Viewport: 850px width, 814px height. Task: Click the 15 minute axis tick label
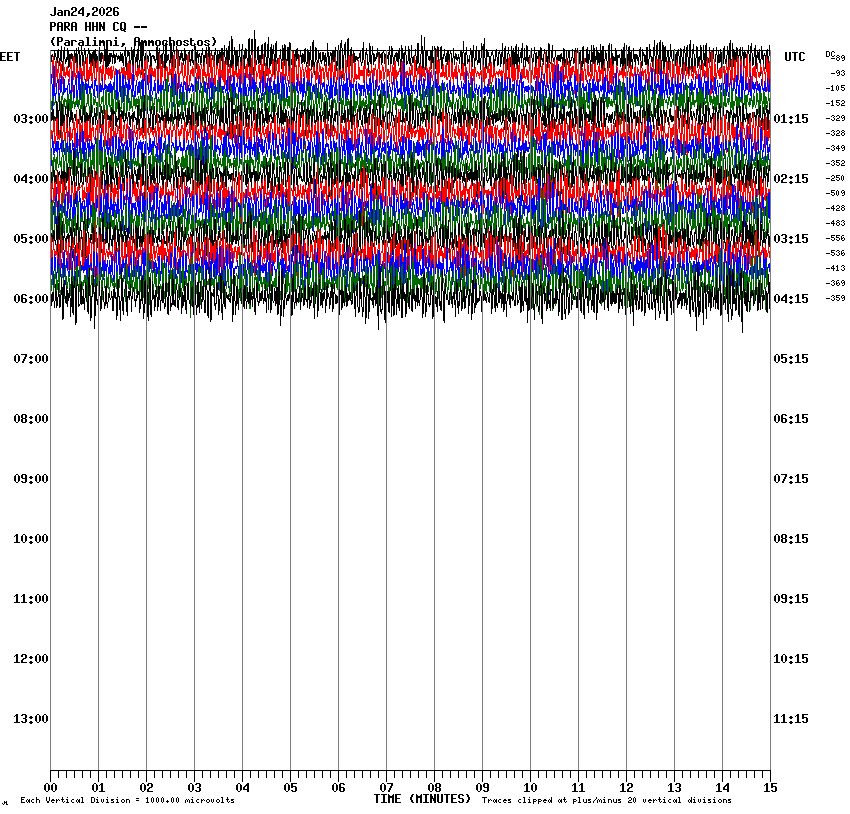click(x=769, y=788)
